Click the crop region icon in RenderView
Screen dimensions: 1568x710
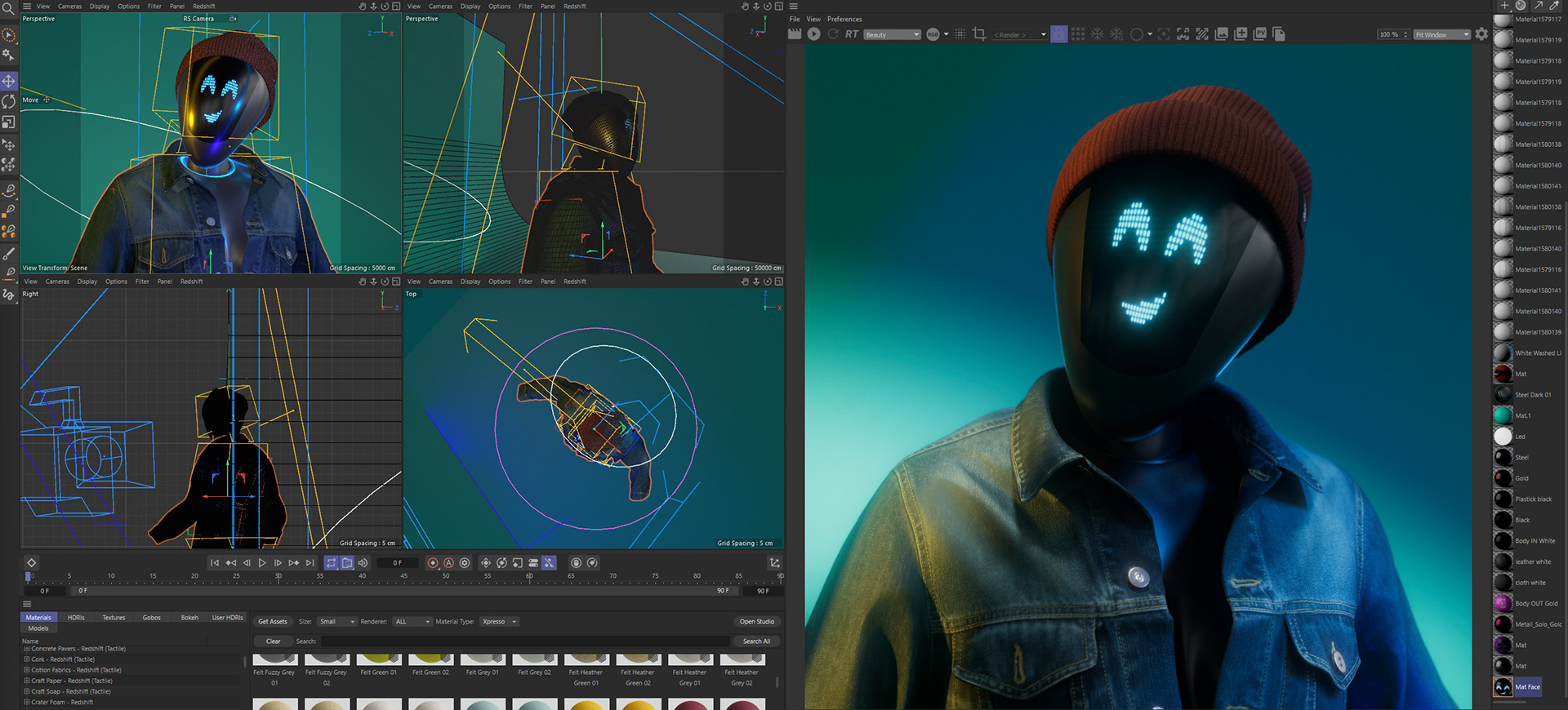pos(979,34)
